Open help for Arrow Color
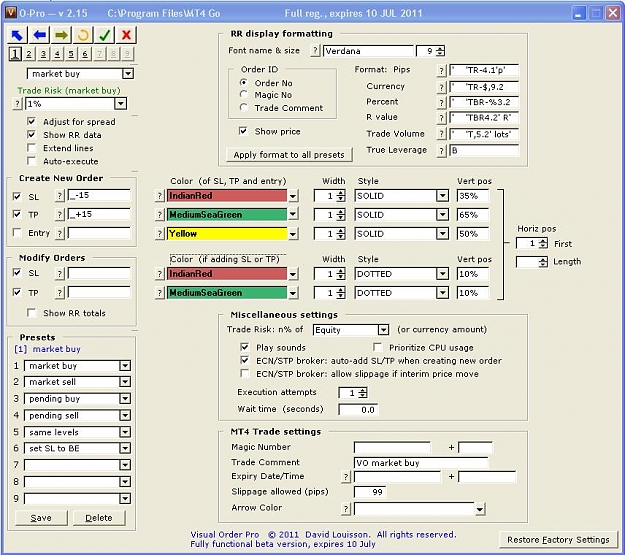 pyautogui.click(x=346, y=509)
